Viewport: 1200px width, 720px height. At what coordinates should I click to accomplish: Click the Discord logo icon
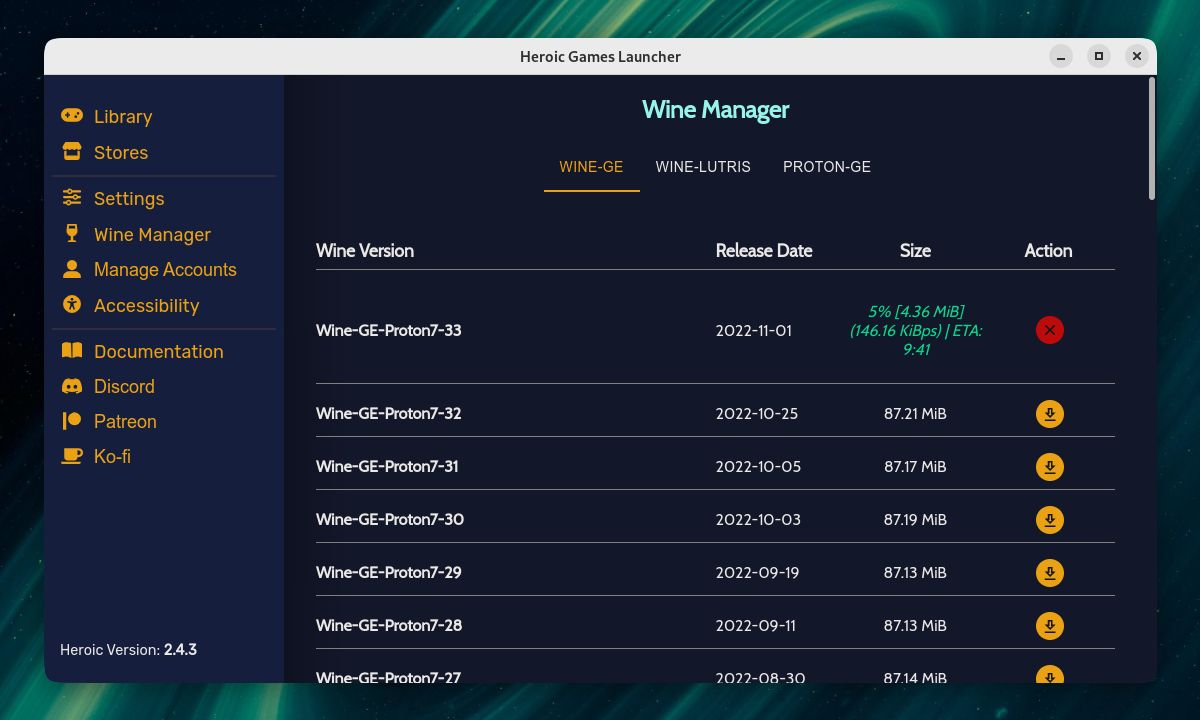tap(72, 386)
